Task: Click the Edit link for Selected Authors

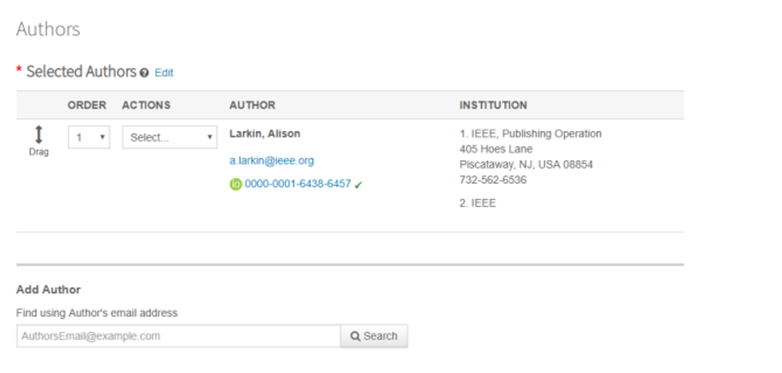Action: (164, 73)
